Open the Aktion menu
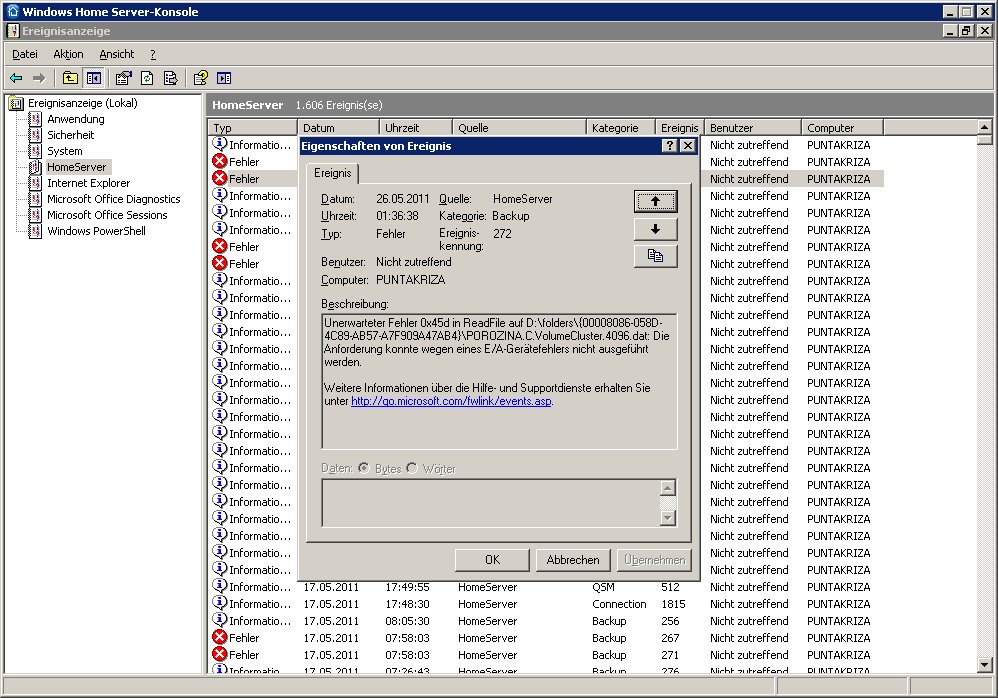Screen dimensions: 998x698 [68, 54]
